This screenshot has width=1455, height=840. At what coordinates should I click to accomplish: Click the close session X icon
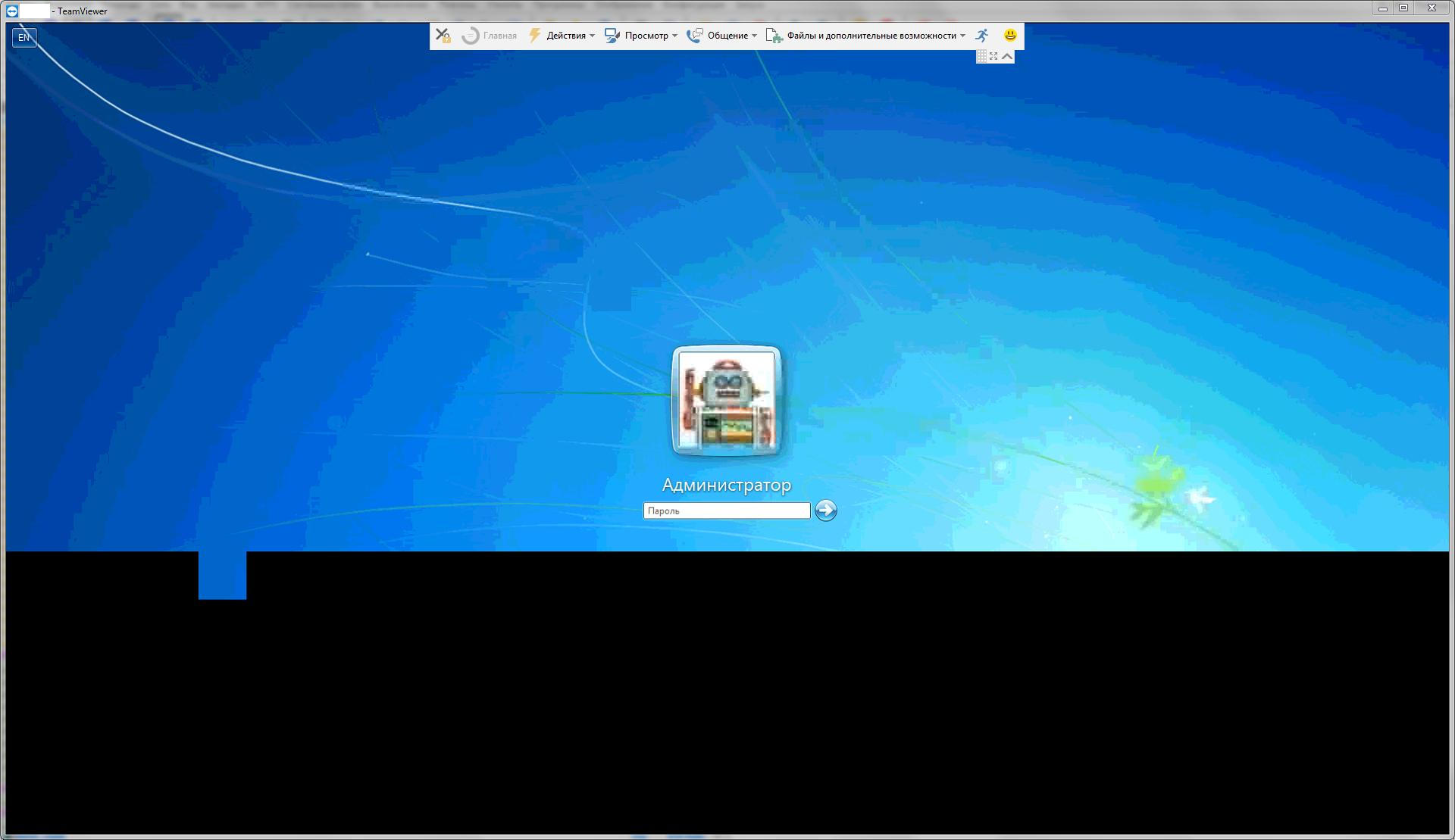point(443,36)
